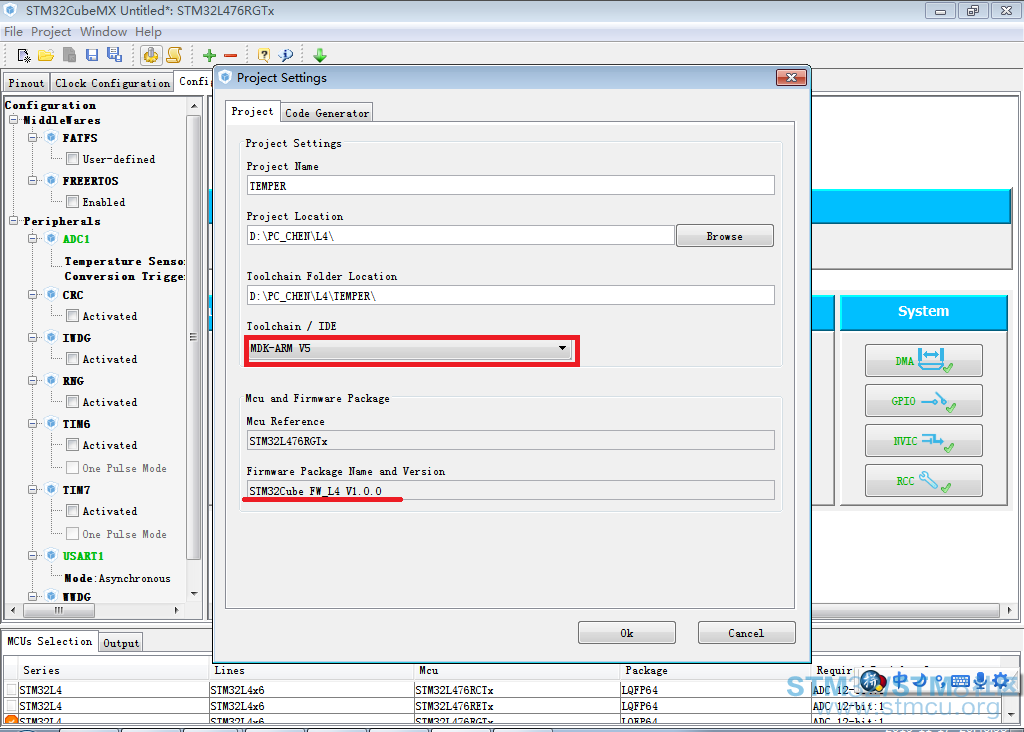Collapse the FATFS tree node
The height and width of the screenshot is (732, 1024).
coord(33,137)
